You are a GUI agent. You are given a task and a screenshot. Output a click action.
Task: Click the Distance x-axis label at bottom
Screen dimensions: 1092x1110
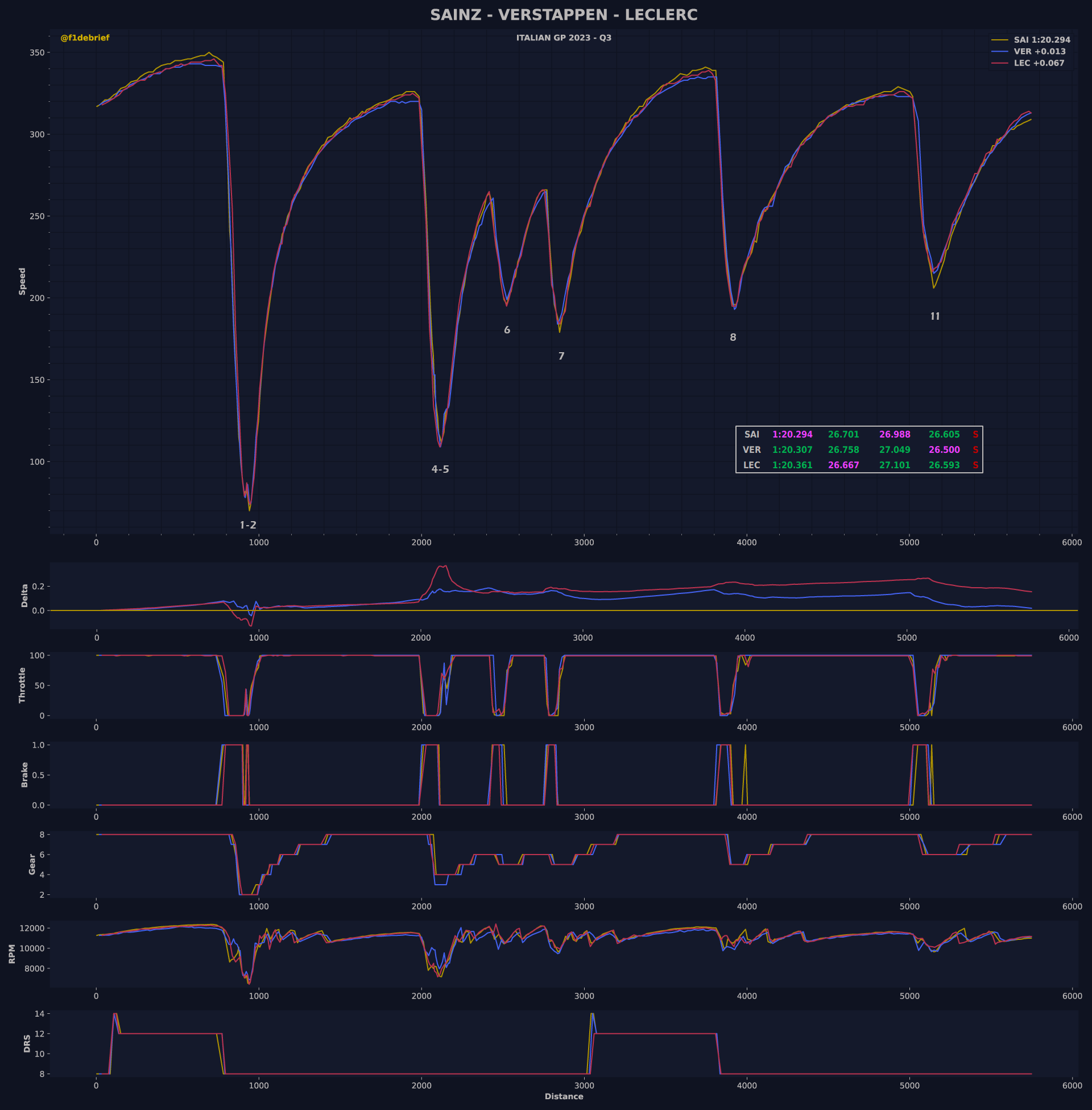[x=564, y=1096]
